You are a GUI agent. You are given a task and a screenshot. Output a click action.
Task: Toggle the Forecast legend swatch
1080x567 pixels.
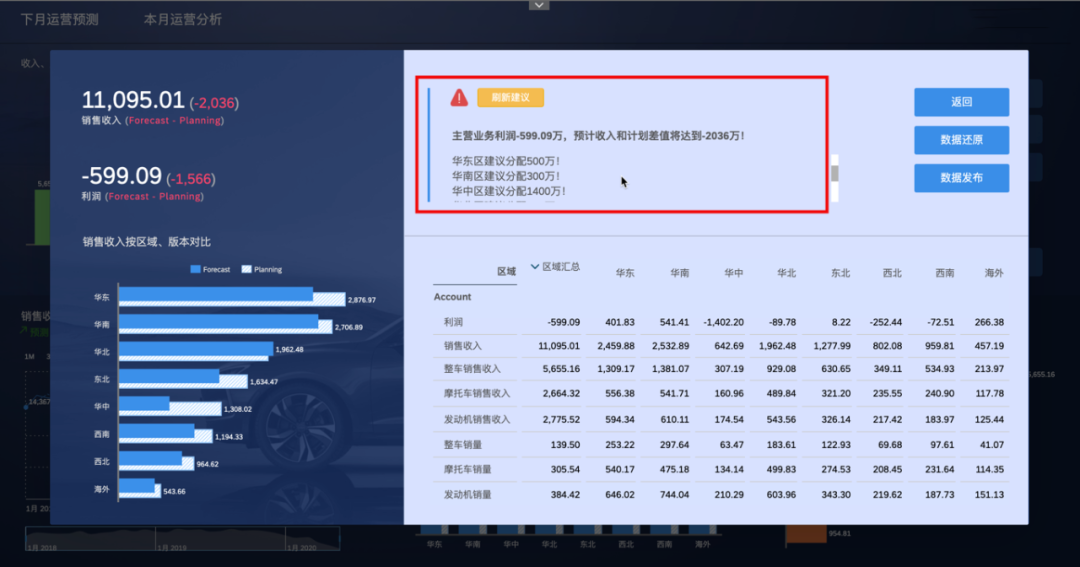pos(196,269)
